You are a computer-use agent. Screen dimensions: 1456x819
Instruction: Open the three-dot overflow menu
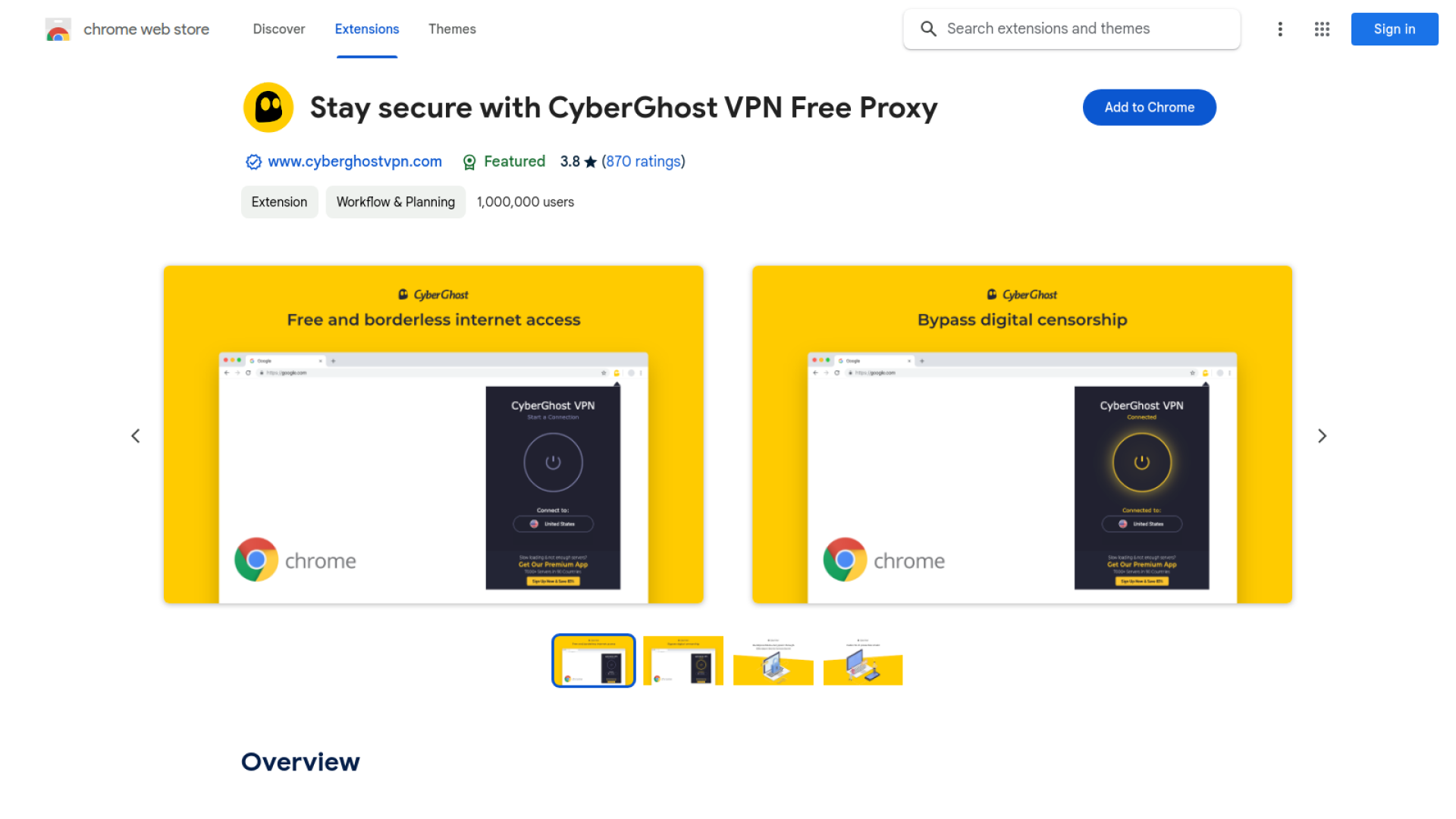click(x=1280, y=29)
